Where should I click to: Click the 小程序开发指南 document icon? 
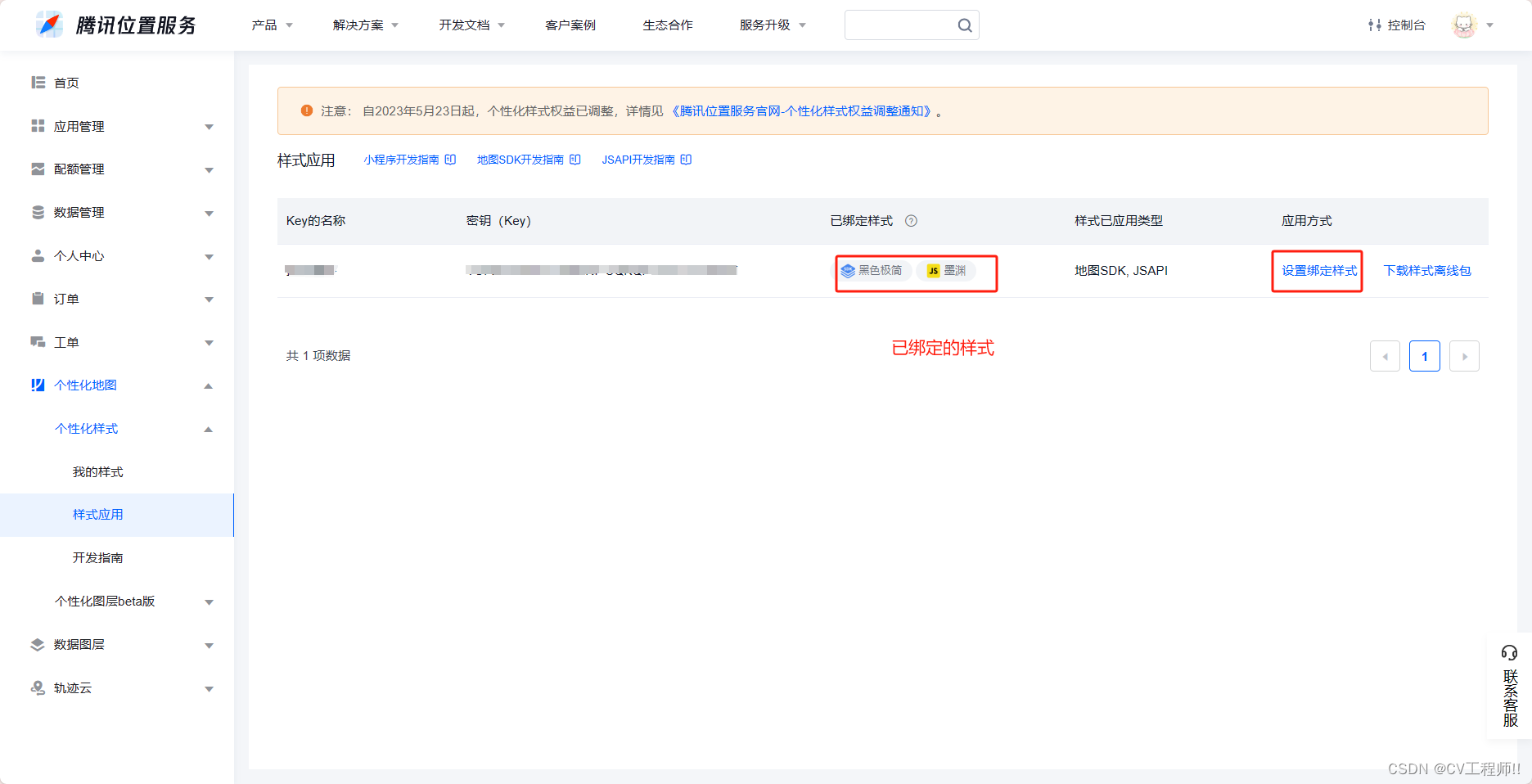coord(450,160)
